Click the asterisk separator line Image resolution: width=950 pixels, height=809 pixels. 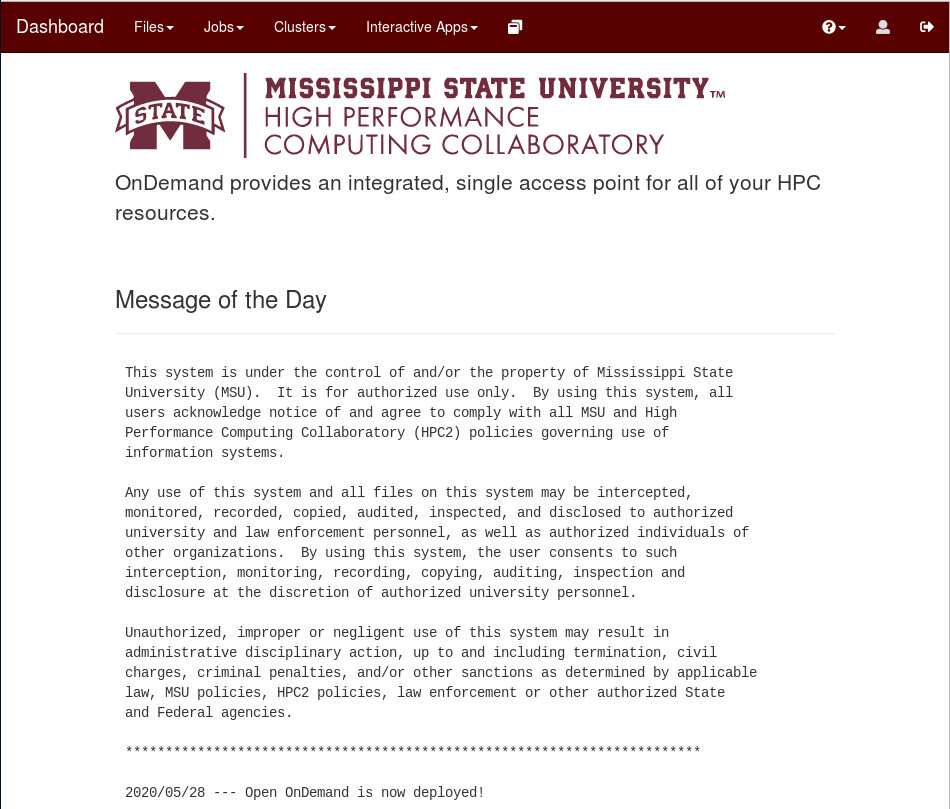coord(412,752)
